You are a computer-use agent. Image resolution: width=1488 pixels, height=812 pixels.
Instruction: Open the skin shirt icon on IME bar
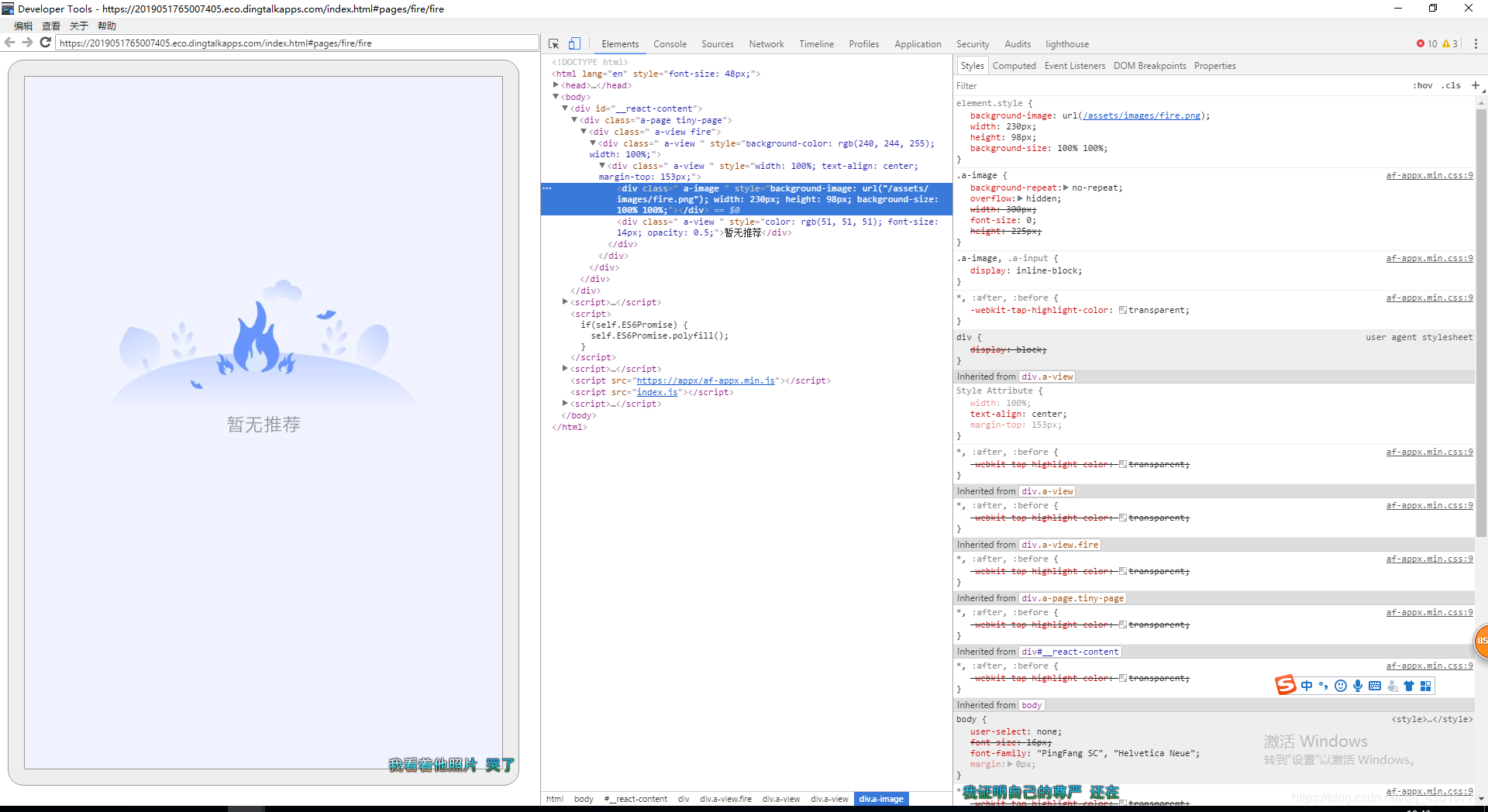(x=1409, y=686)
